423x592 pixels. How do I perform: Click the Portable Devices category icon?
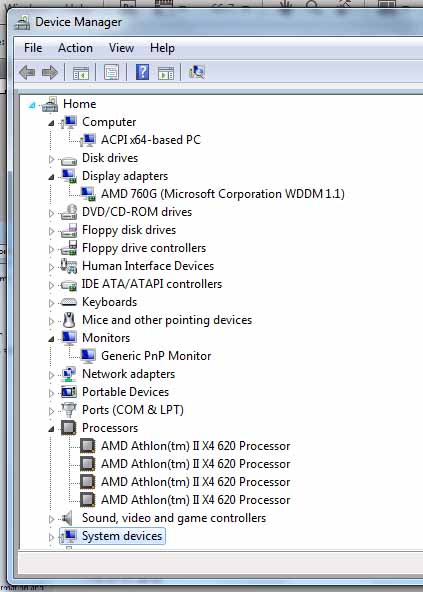[x=69, y=392]
